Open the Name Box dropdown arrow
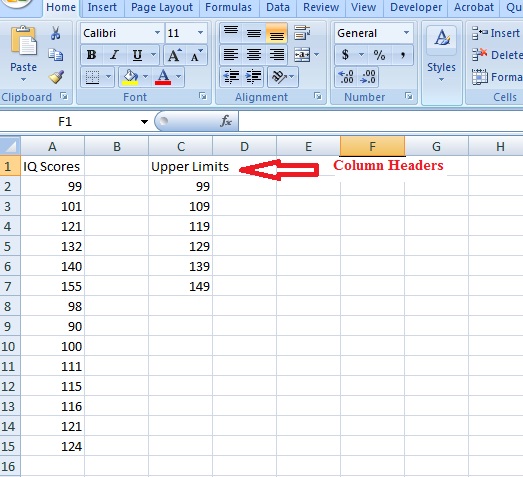The image size is (523, 477). (x=144, y=122)
